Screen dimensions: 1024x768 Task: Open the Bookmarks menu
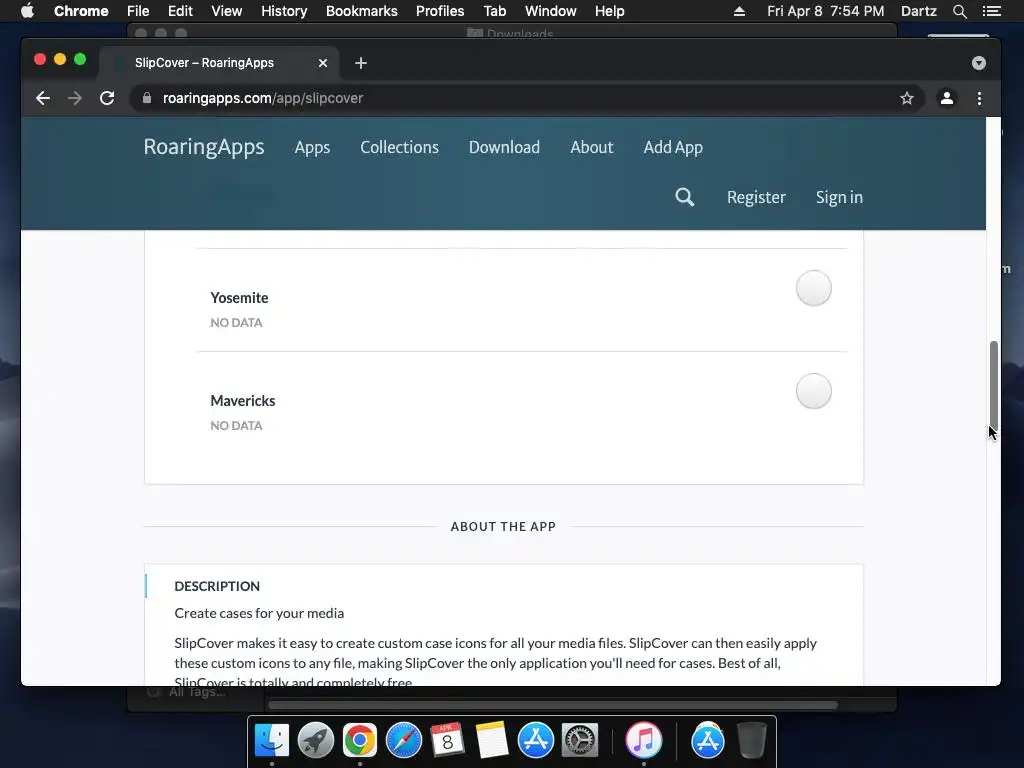(361, 11)
